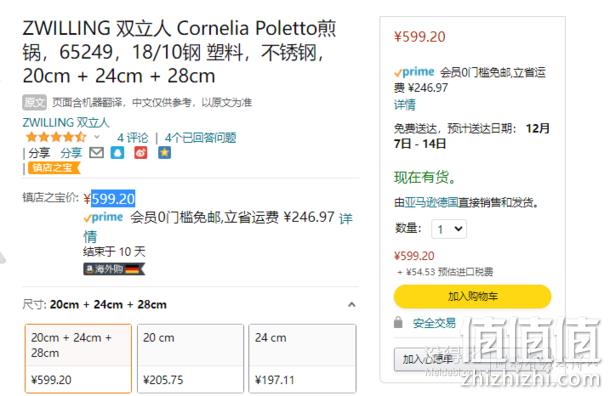610x396 pixels.
Task: Expand the star rating dropdown arrow
Action: pyautogui.click(x=97, y=137)
